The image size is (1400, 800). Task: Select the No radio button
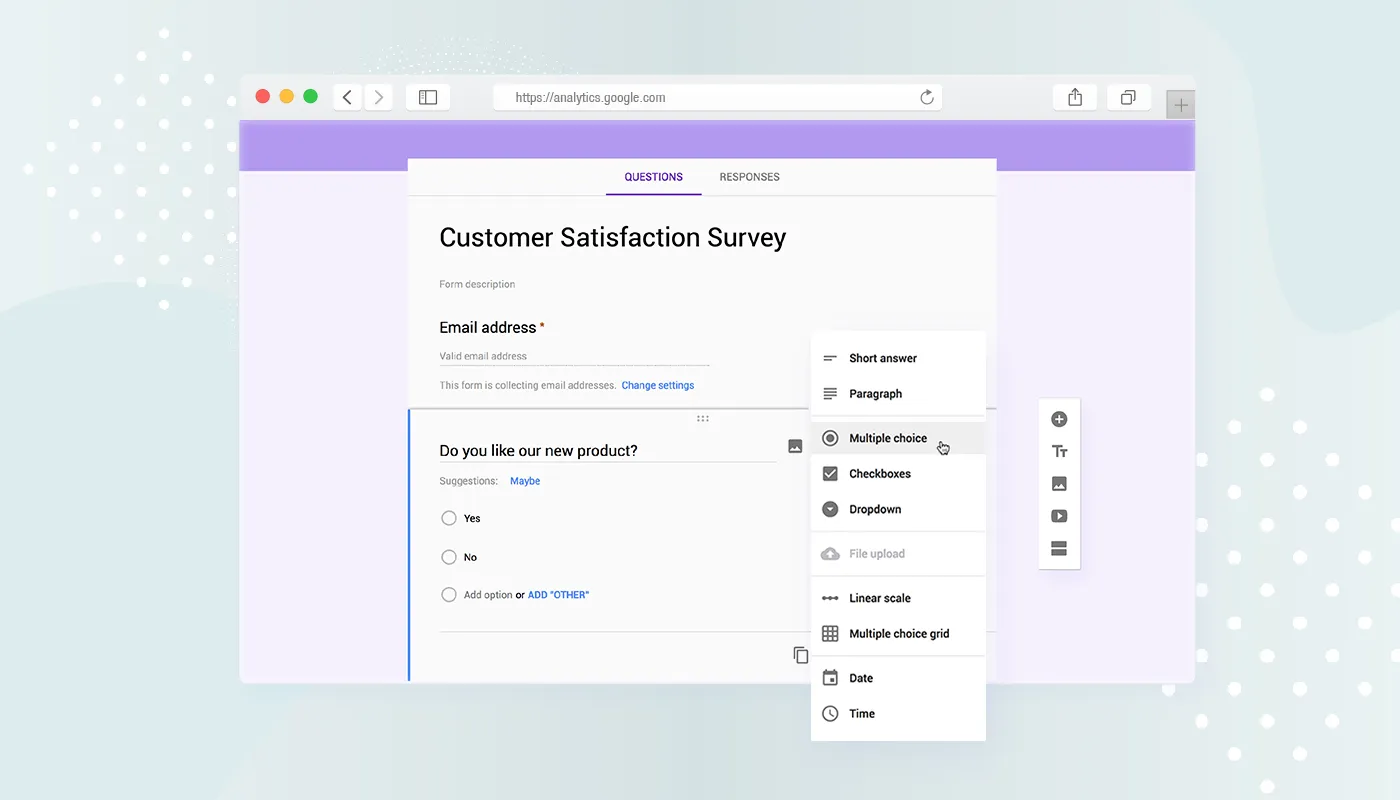(x=450, y=557)
